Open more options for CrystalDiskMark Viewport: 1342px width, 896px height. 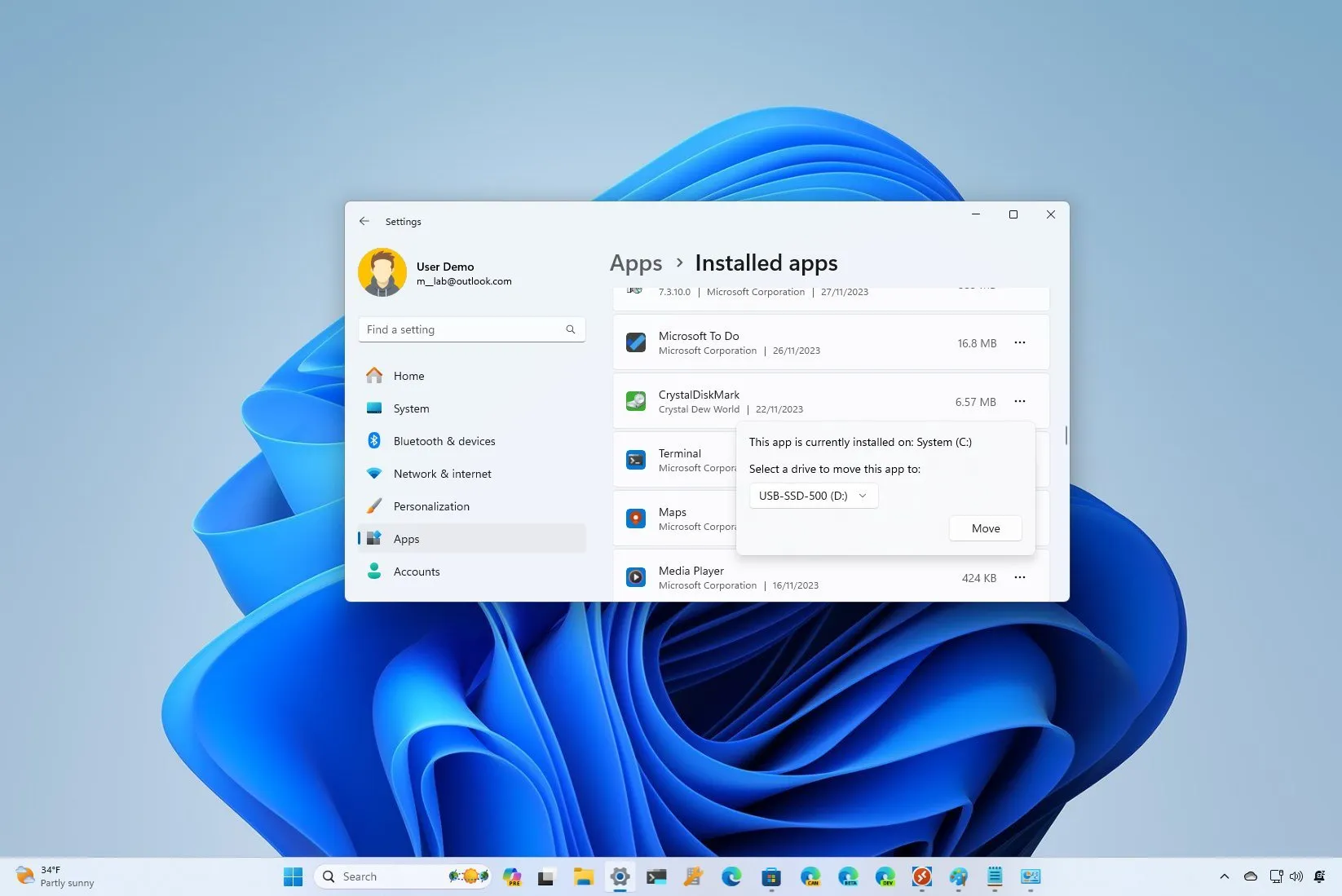click(x=1020, y=401)
